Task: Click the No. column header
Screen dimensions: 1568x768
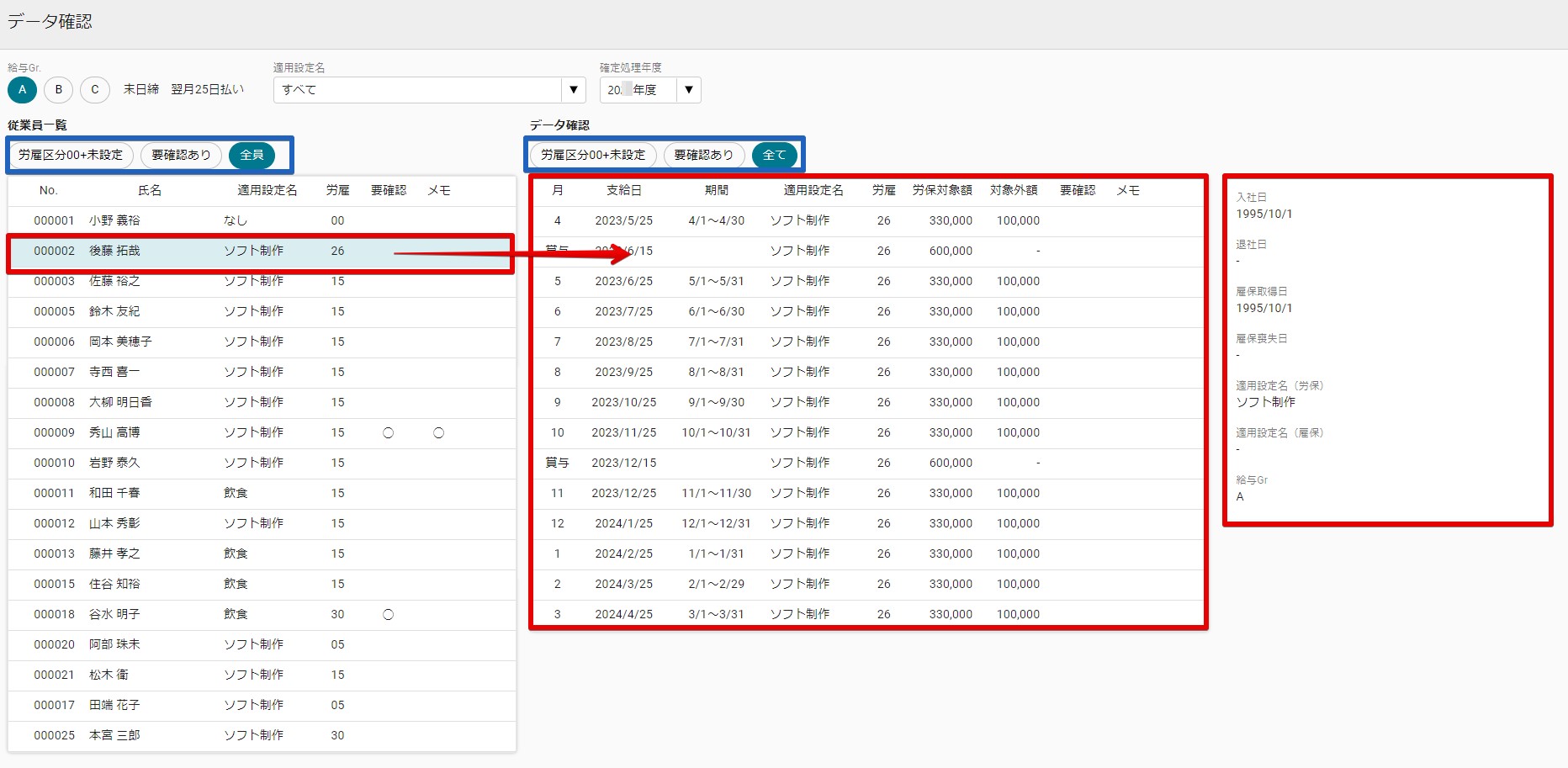Action: click(49, 191)
